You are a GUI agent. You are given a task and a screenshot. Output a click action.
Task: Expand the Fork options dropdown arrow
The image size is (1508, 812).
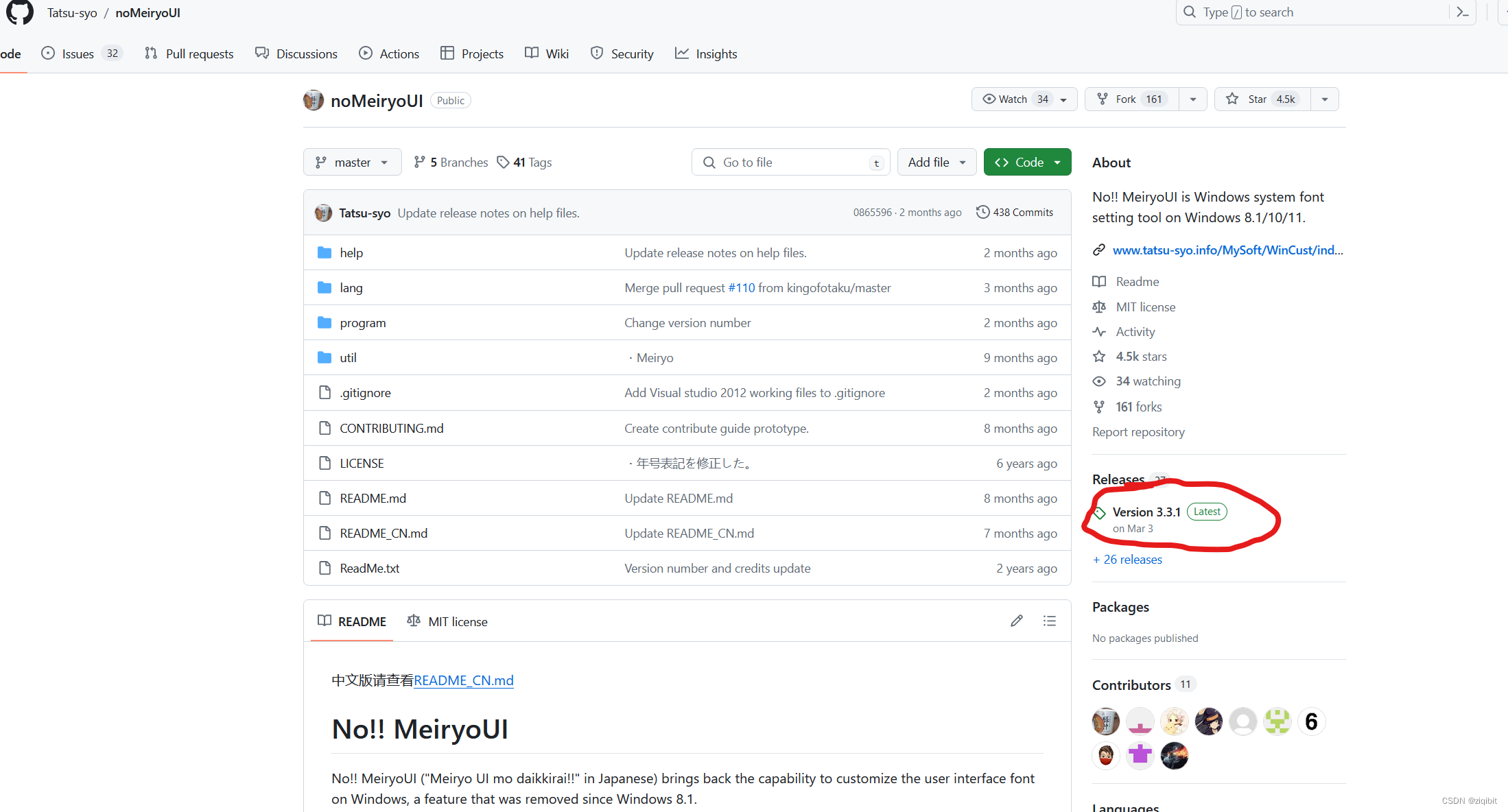click(1193, 99)
